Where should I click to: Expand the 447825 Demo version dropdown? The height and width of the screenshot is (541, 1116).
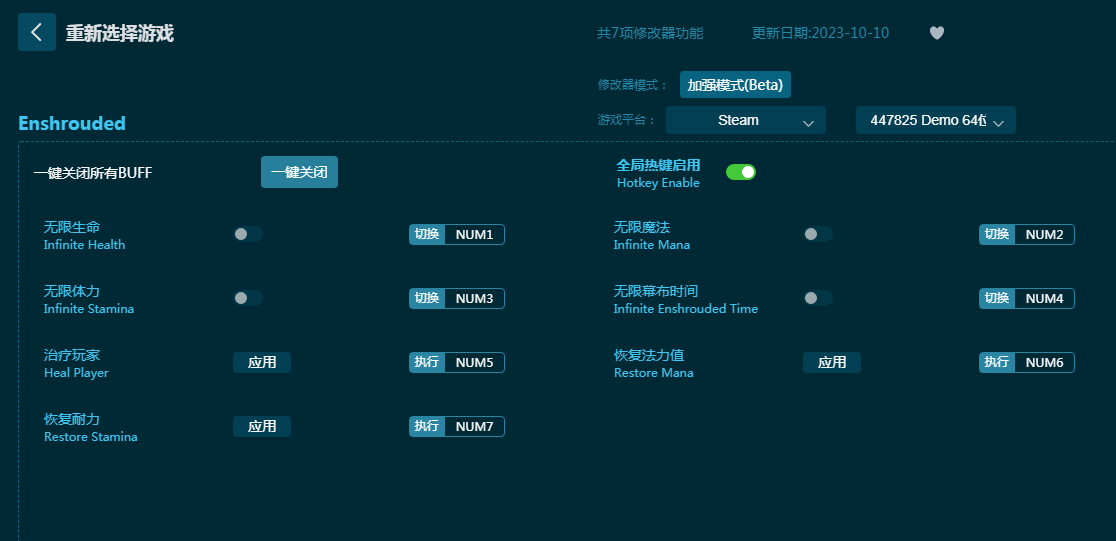935,120
